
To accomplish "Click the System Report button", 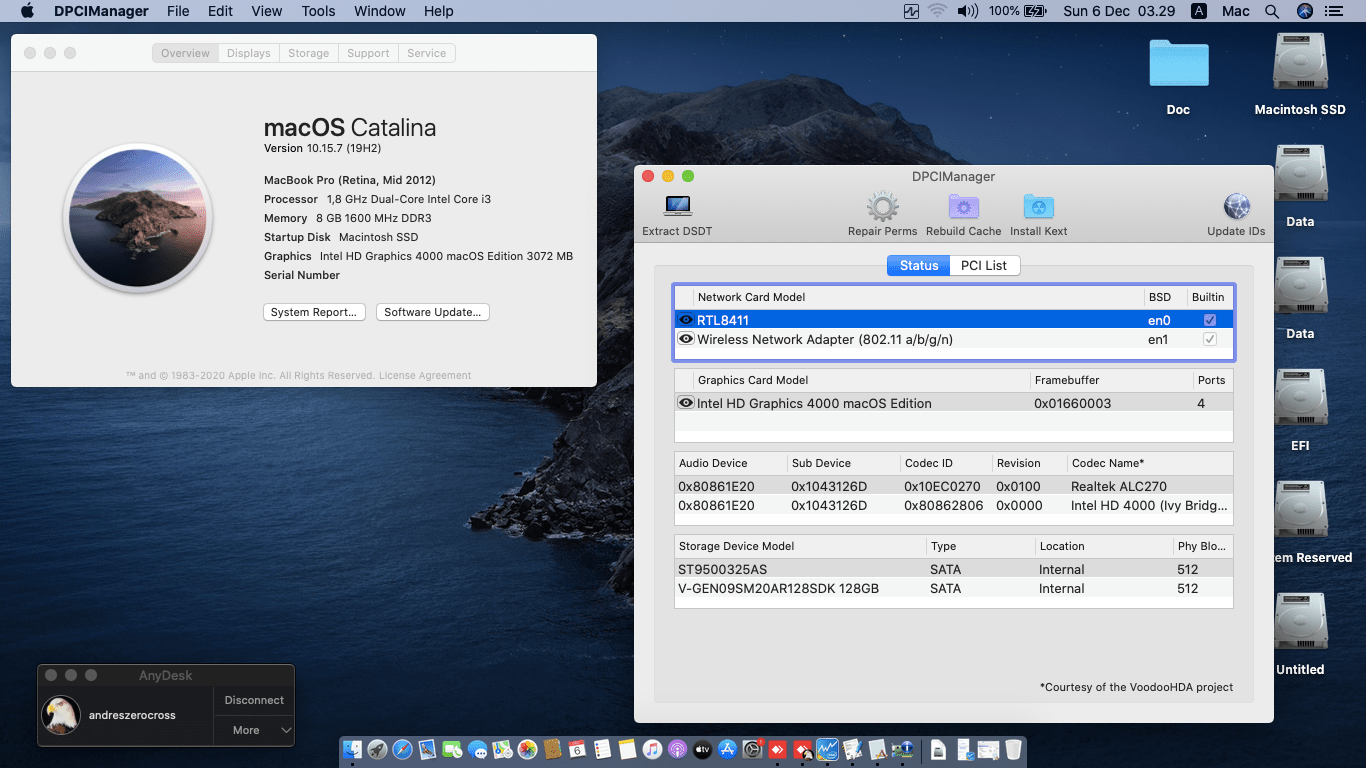I will tap(314, 312).
